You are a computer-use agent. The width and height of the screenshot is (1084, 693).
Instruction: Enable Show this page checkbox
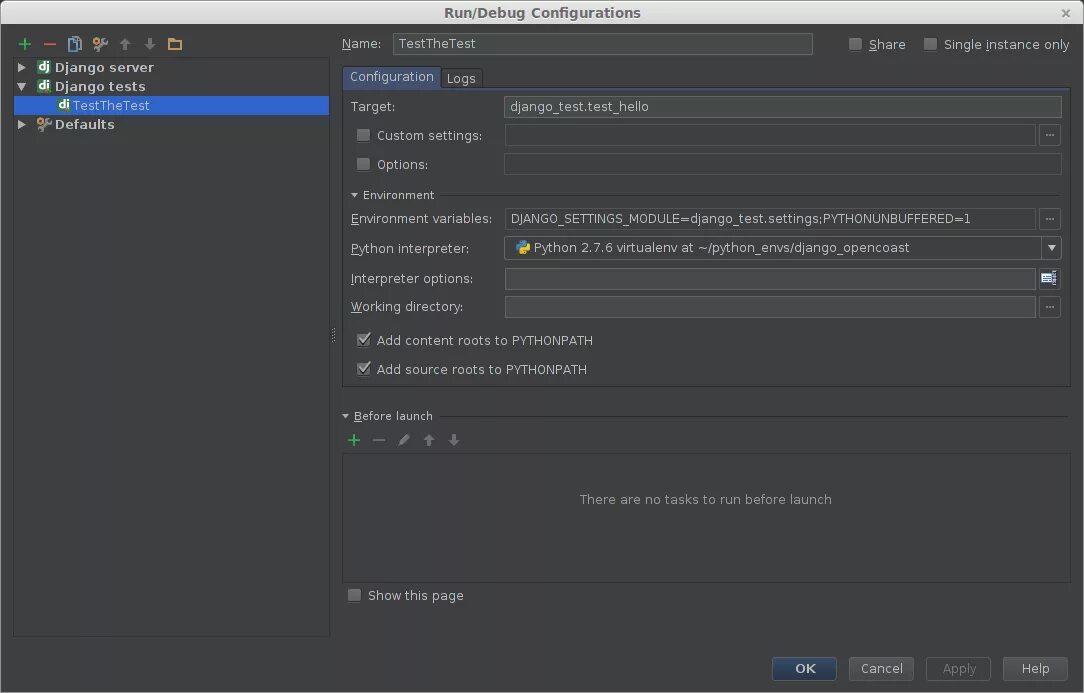354,595
